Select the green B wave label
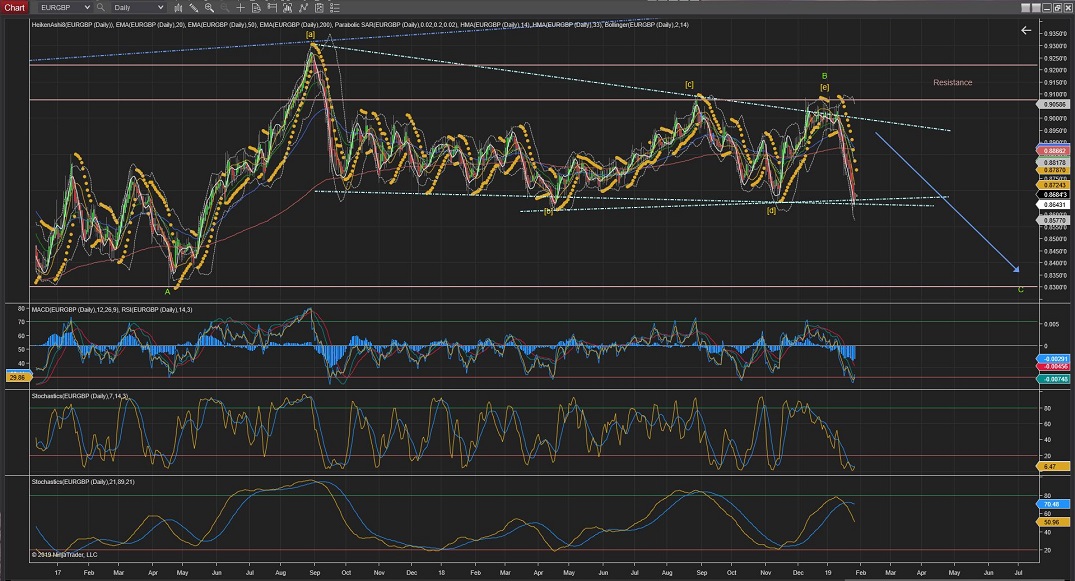Screen dimensions: 1075x581 [x=825, y=76]
